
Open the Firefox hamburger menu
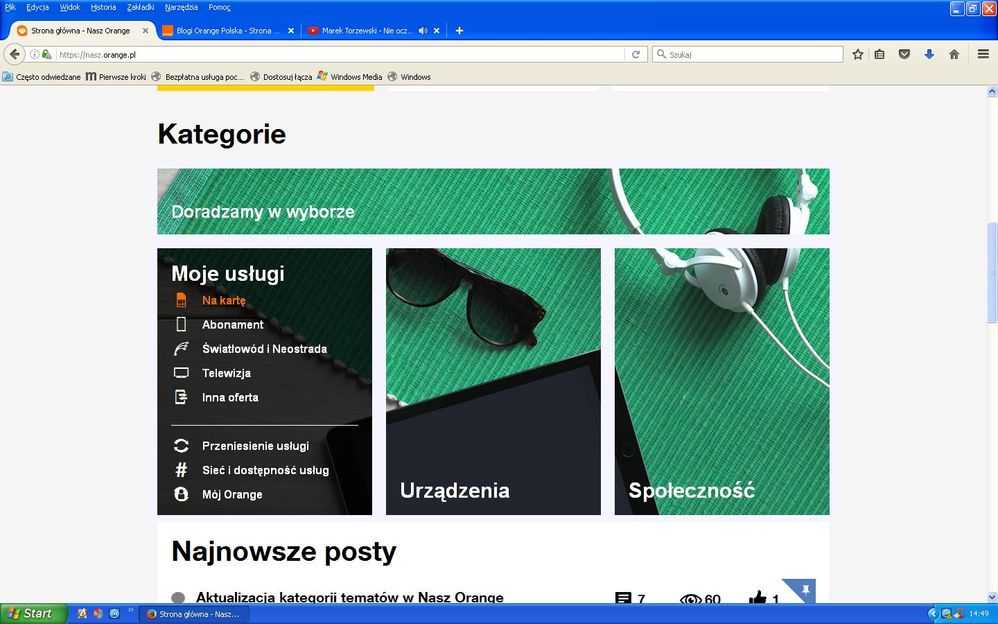(x=984, y=54)
